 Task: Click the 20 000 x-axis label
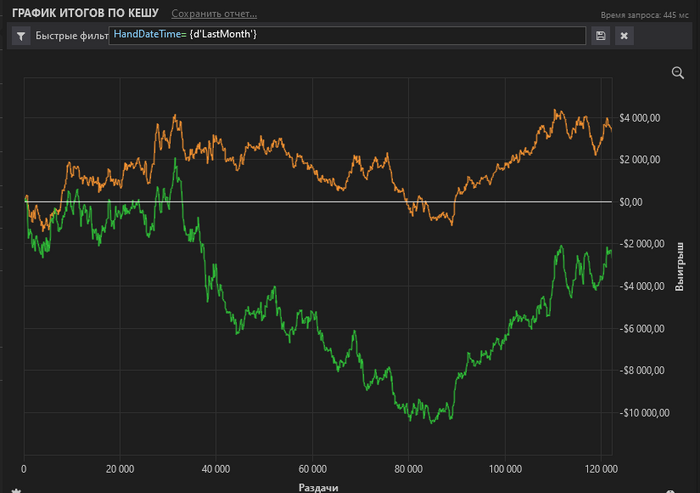coord(120,469)
